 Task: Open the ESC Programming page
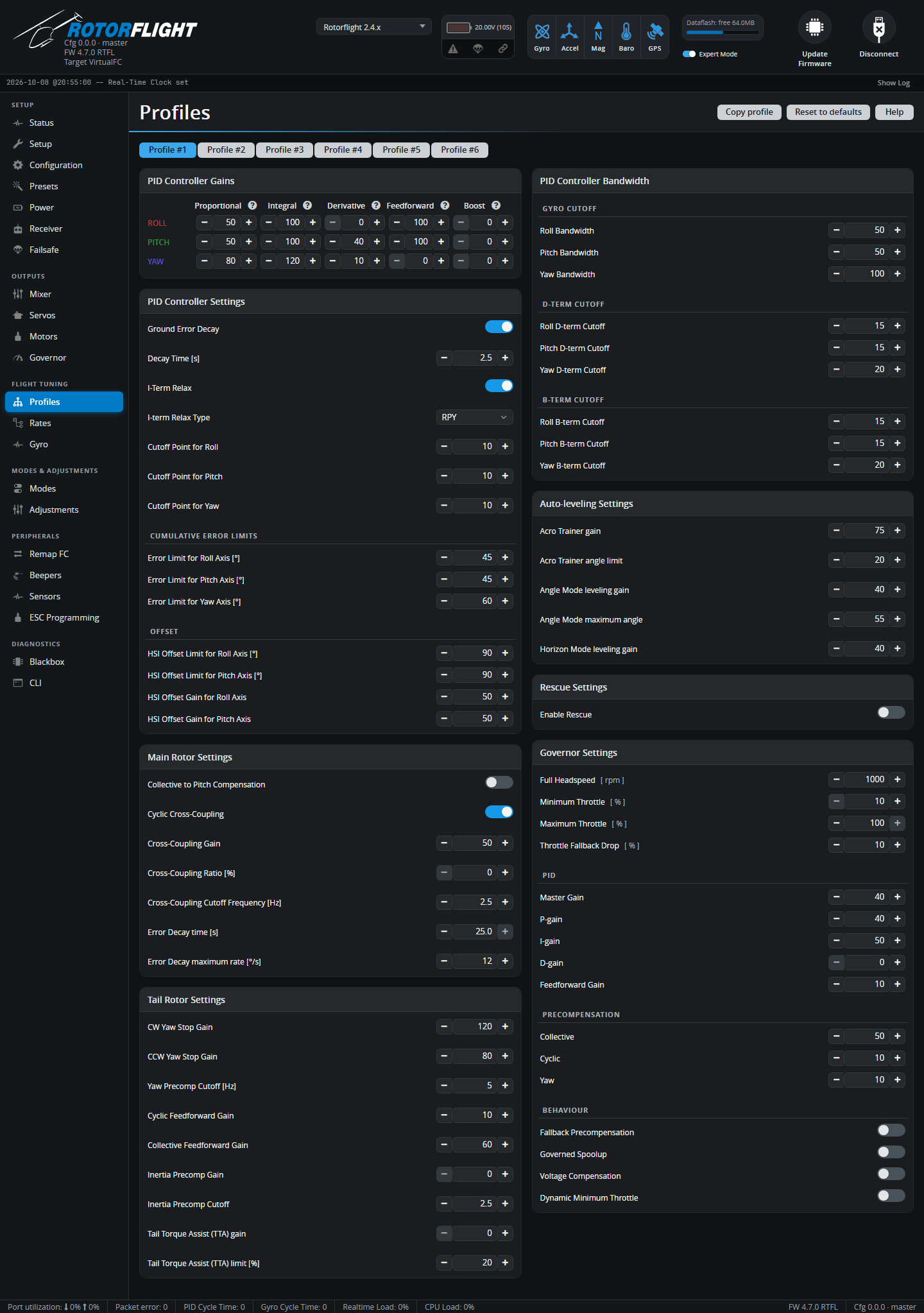[x=64, y=617]
